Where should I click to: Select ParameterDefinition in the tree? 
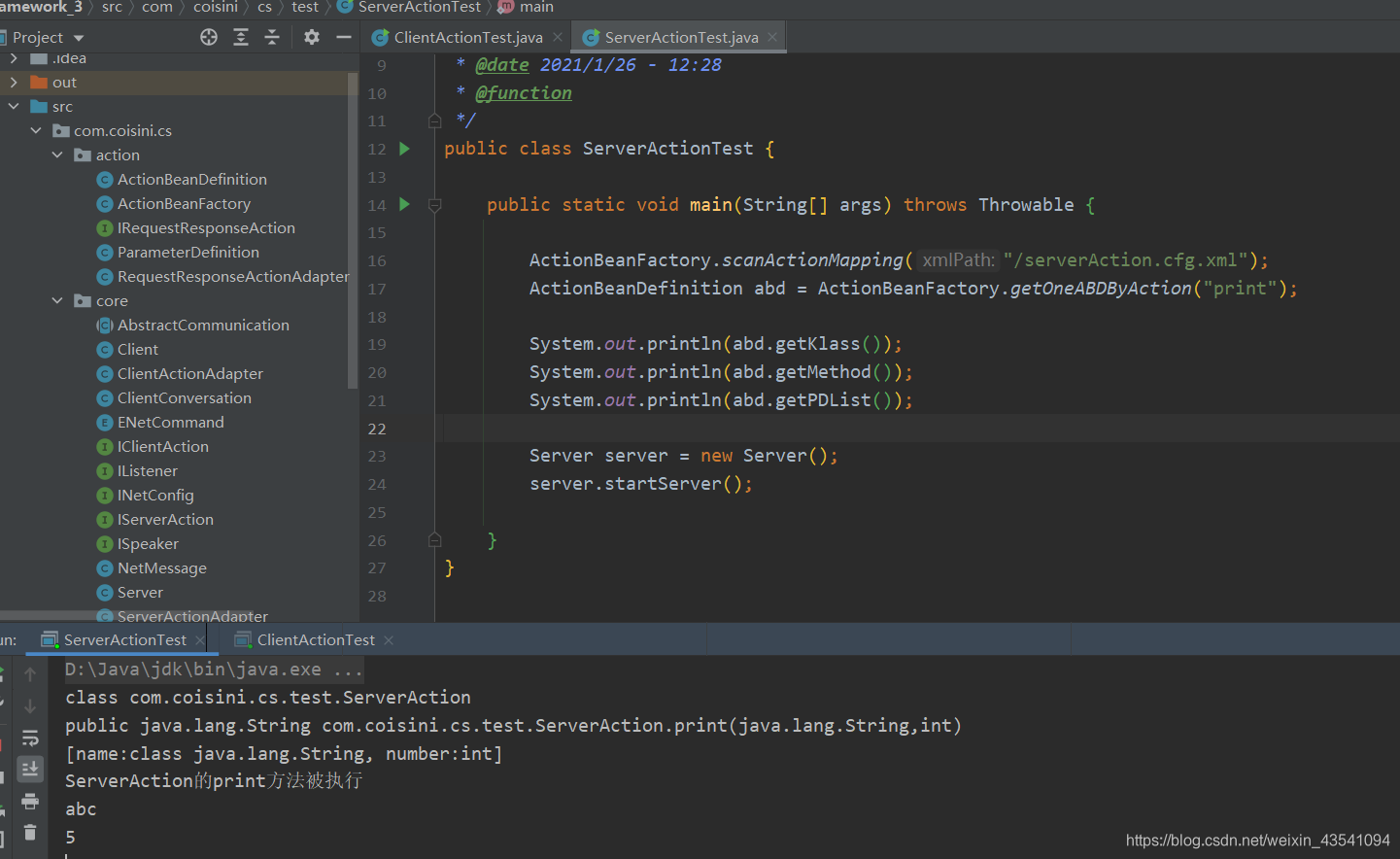click(x=188, y=253)
